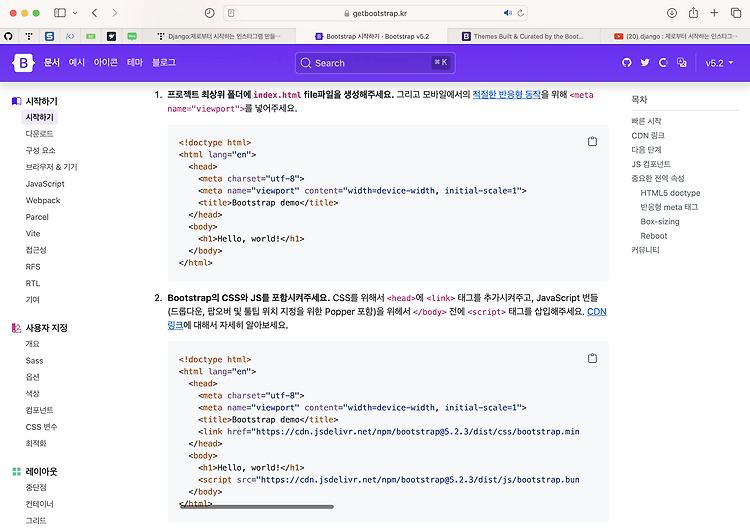Jump to 반응형 meta 태그 in contents
Screen dimensions: 750x530
(669, 207)
